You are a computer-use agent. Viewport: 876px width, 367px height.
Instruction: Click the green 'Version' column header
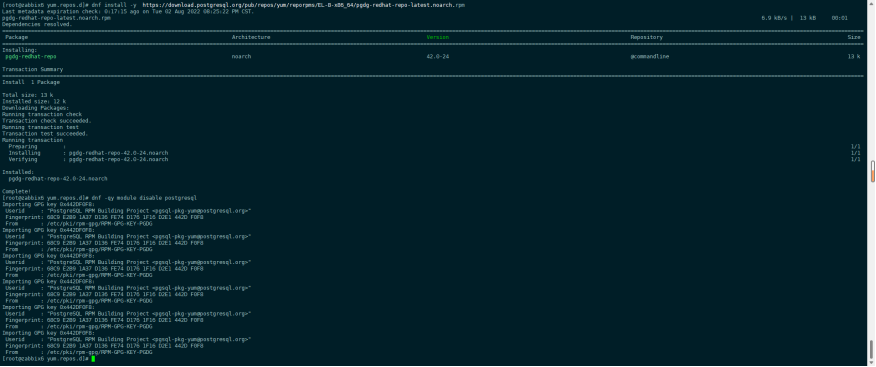click(437, 37)
